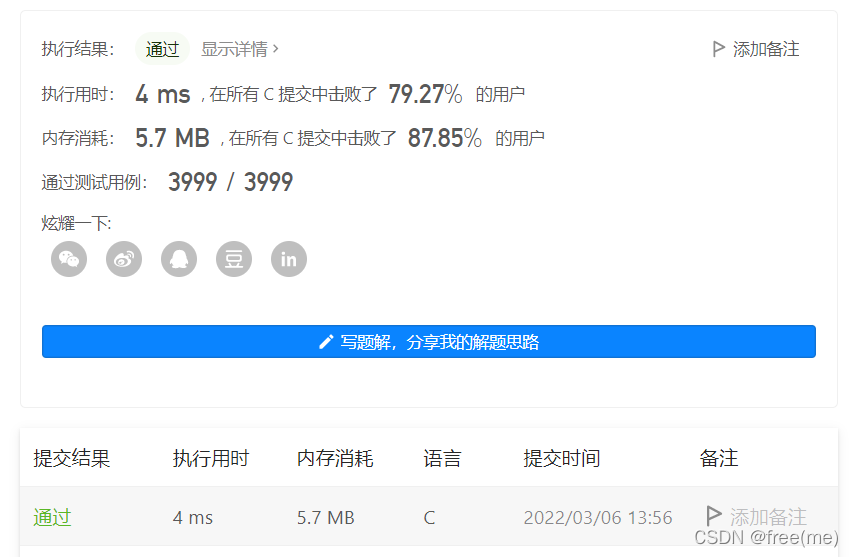Select the language cell C in table
The height and width of the screenshot is (557, 853).
tap(429, 517)
